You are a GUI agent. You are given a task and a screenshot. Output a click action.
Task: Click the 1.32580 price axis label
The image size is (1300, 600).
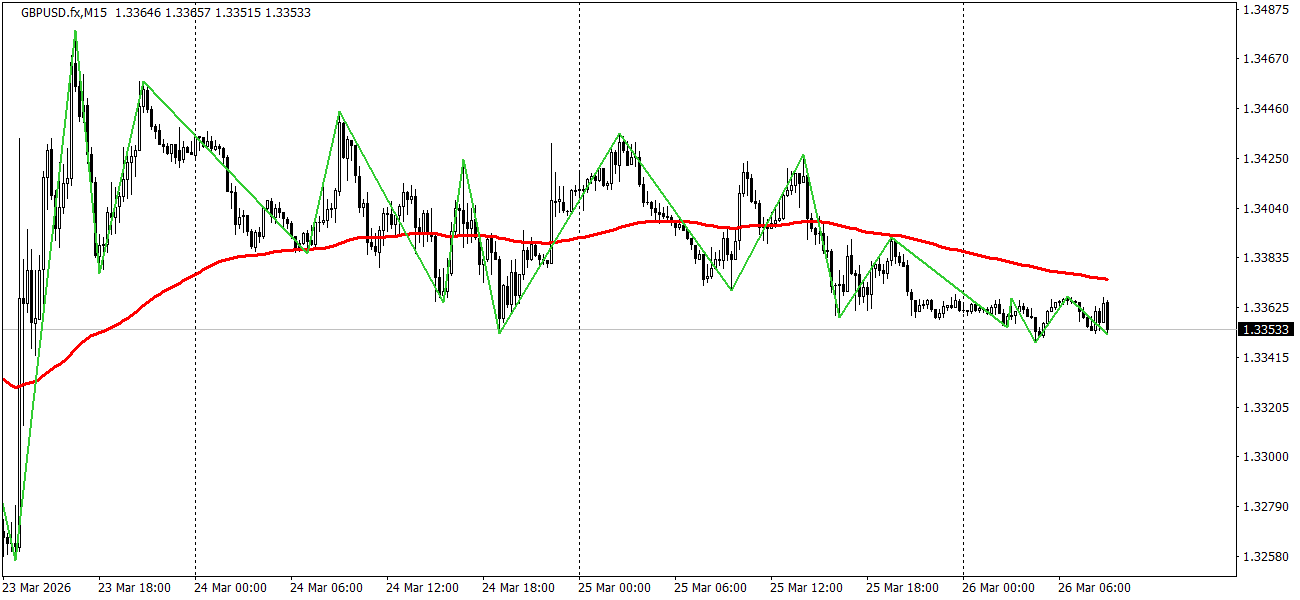[x=1264, y=556]
